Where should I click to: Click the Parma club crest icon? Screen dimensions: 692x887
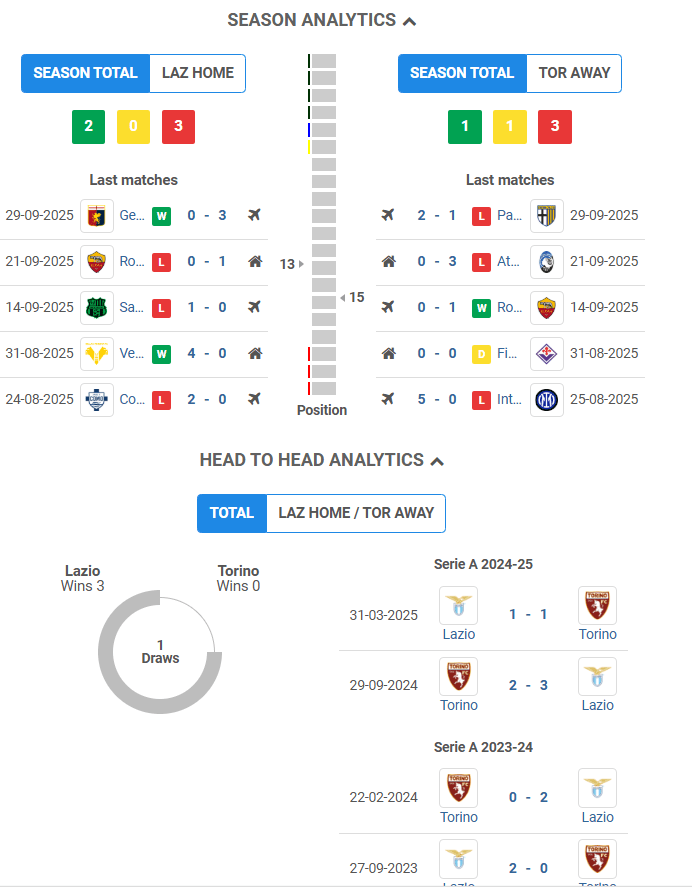(x=547, y=215)
